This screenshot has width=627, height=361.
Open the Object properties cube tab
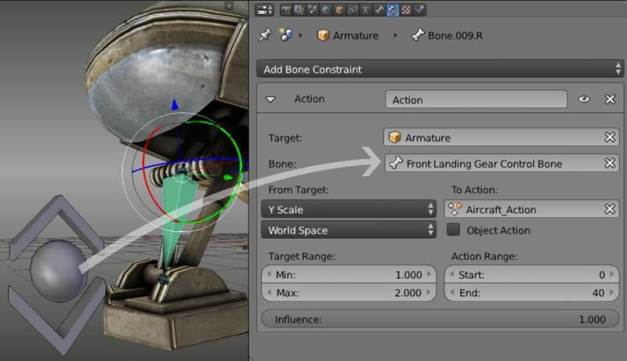click(339, 10)
